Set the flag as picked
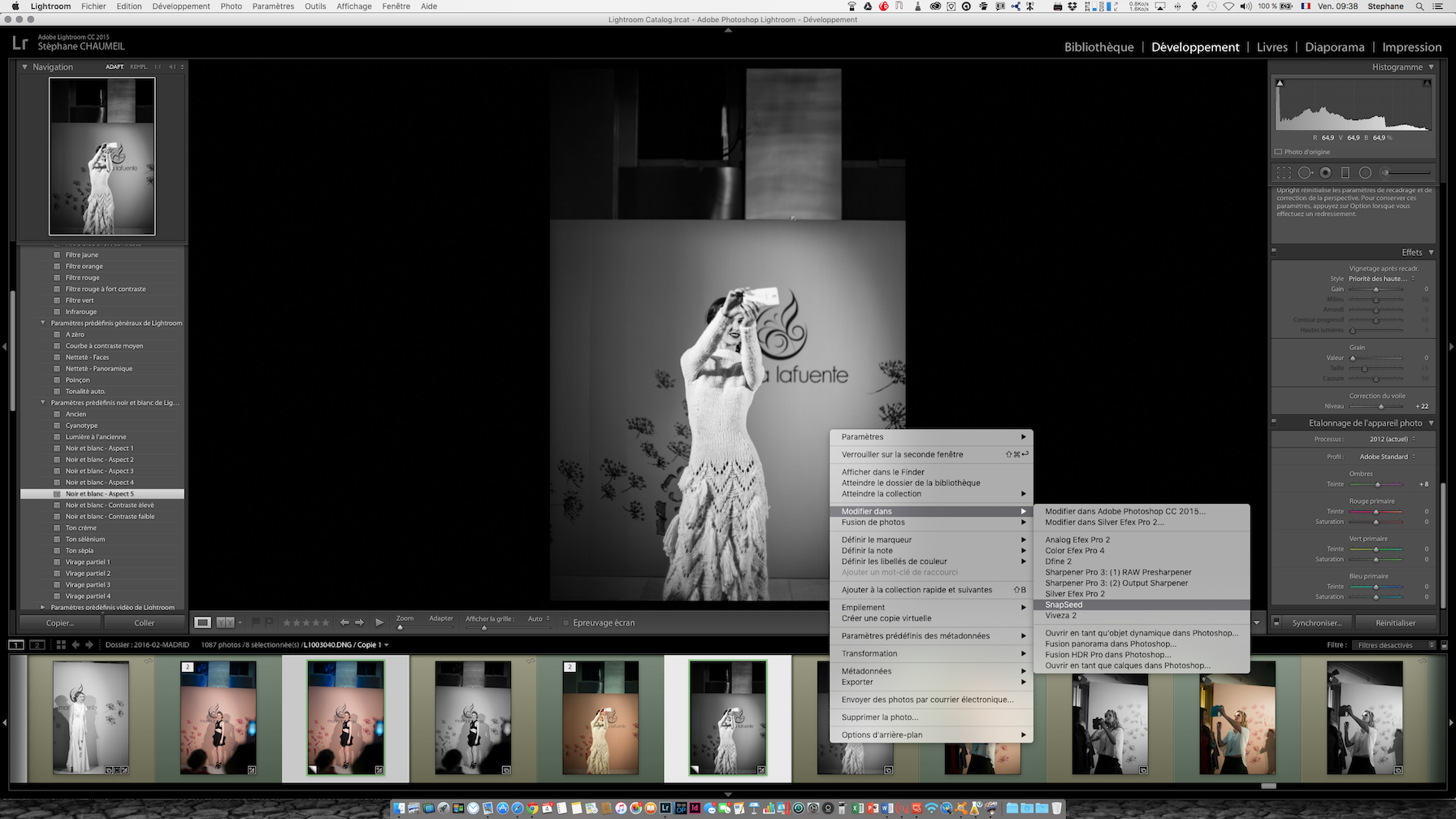This screenshot has width=1456, height=819. [256, 622]
